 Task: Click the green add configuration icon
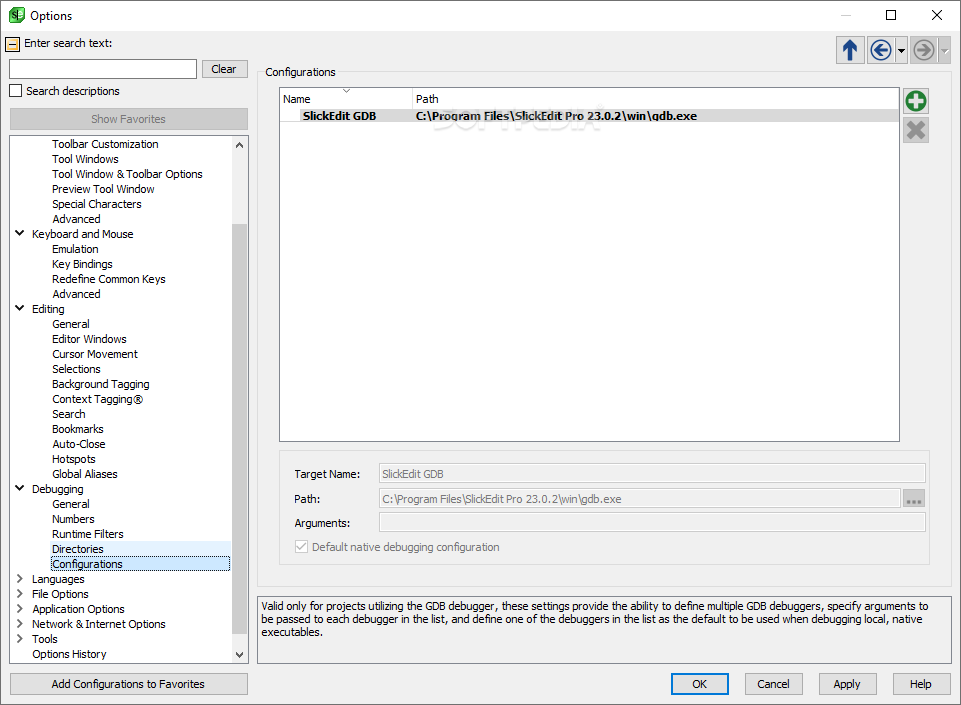pos(916,101)
